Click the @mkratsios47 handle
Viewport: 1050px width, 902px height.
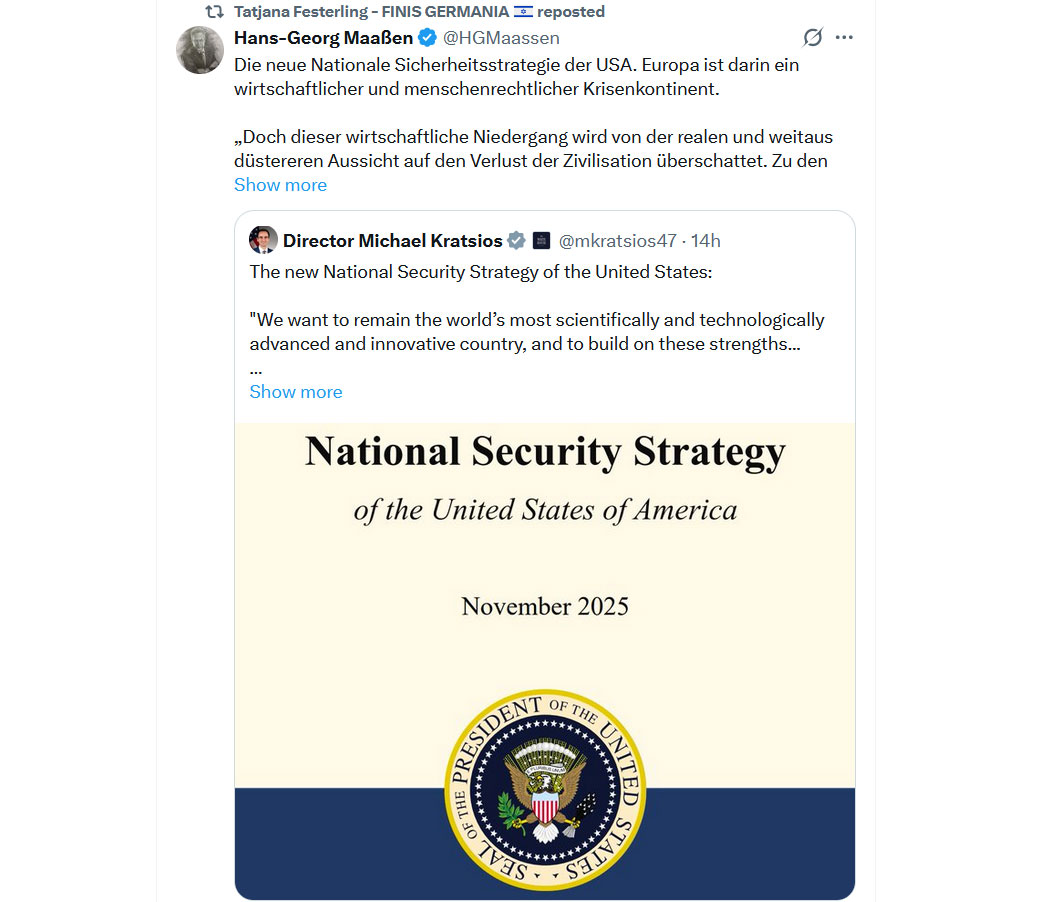coord(617,240)
